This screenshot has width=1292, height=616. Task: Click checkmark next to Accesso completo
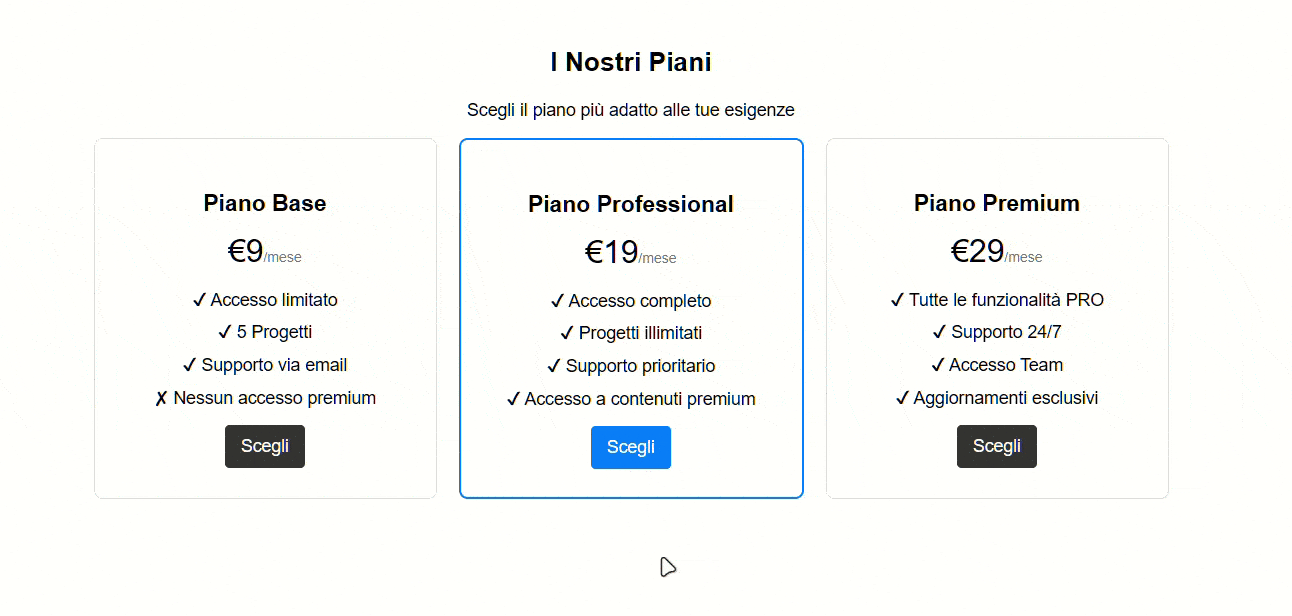point(557,301)
